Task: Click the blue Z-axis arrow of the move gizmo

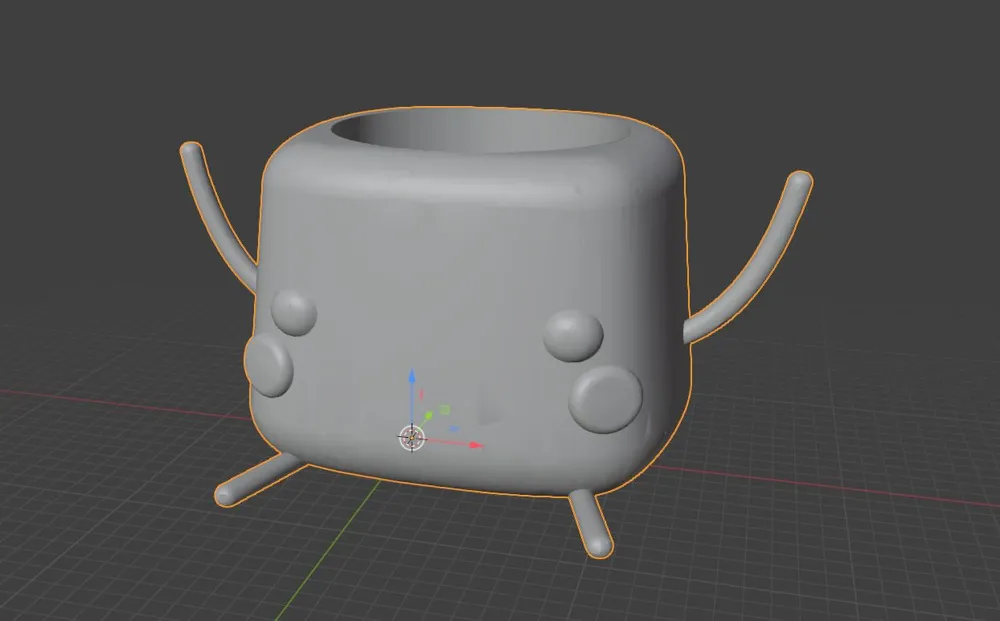Action: point(412,379)
